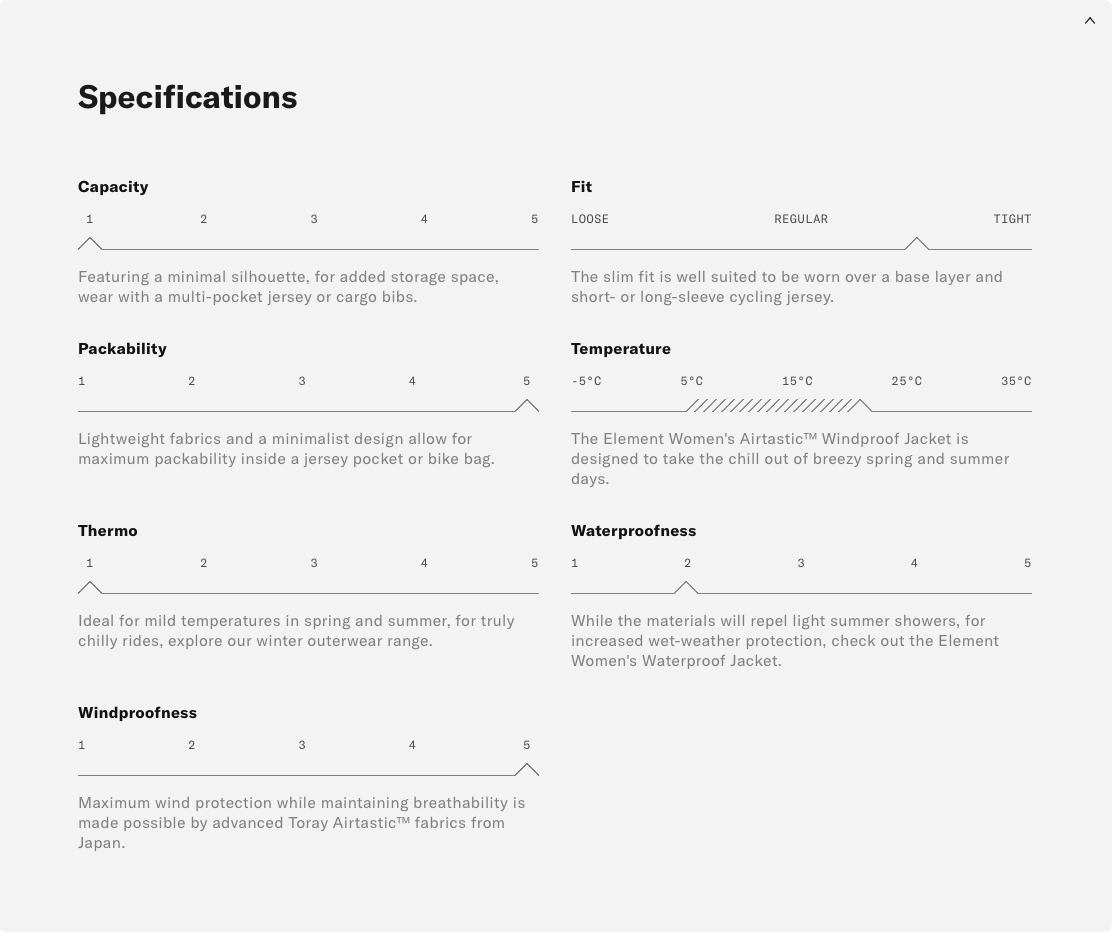This screenshot has height=940, width=1112.
Task: Collapse the Specifications panel with the top chevron
Action: [x=1090, y=21]
